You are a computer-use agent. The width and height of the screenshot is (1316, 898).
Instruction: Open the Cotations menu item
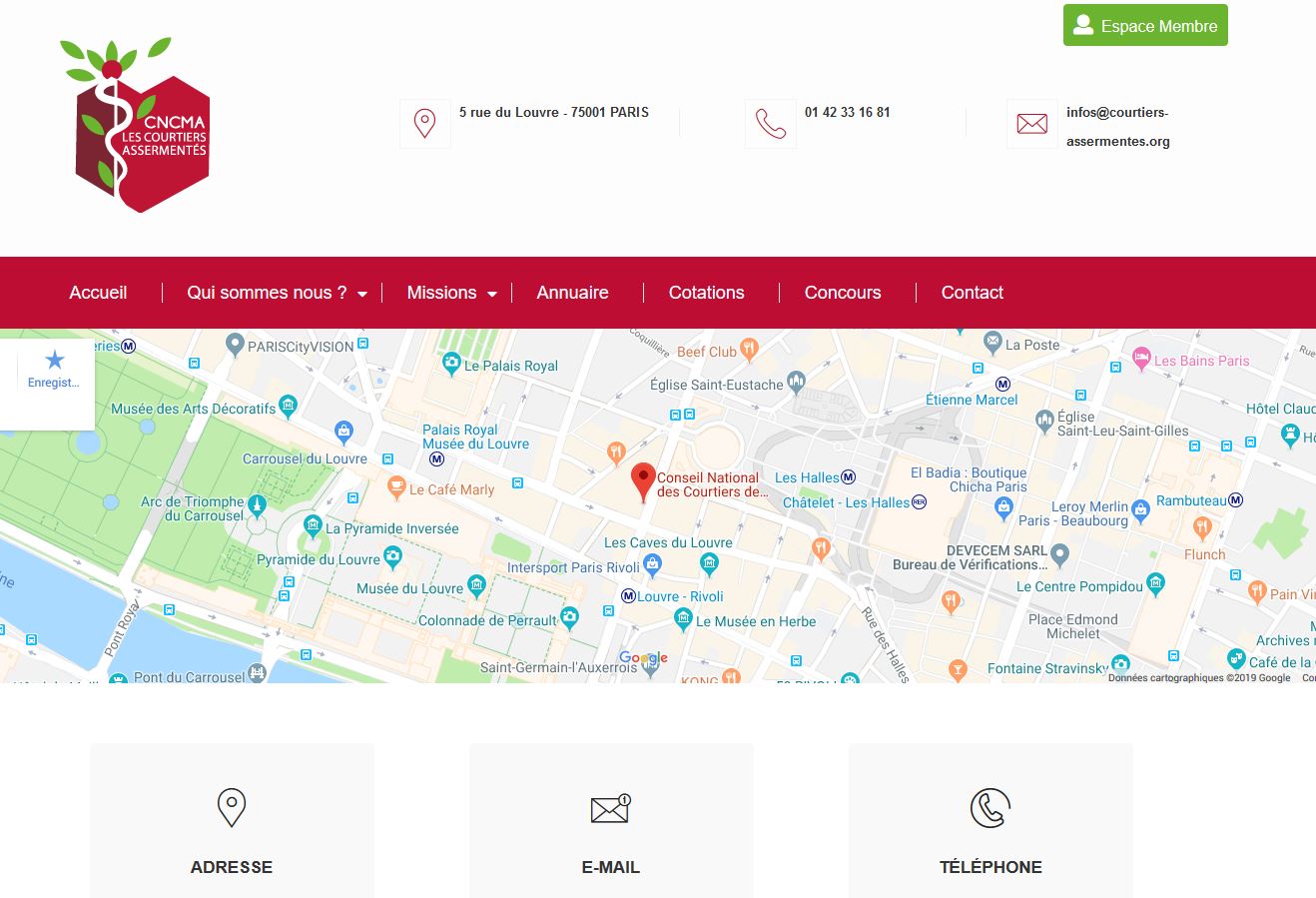pos(706,293)
